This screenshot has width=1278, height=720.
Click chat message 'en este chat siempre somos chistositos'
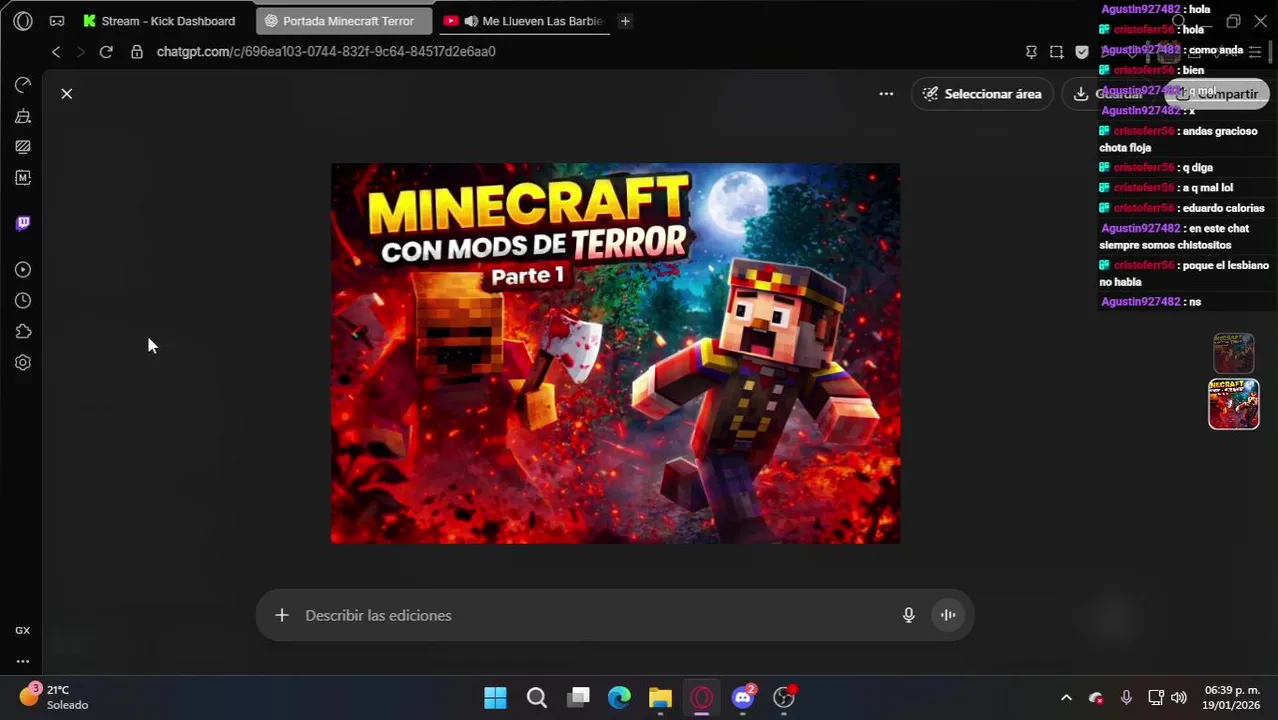click(1175, 237)
